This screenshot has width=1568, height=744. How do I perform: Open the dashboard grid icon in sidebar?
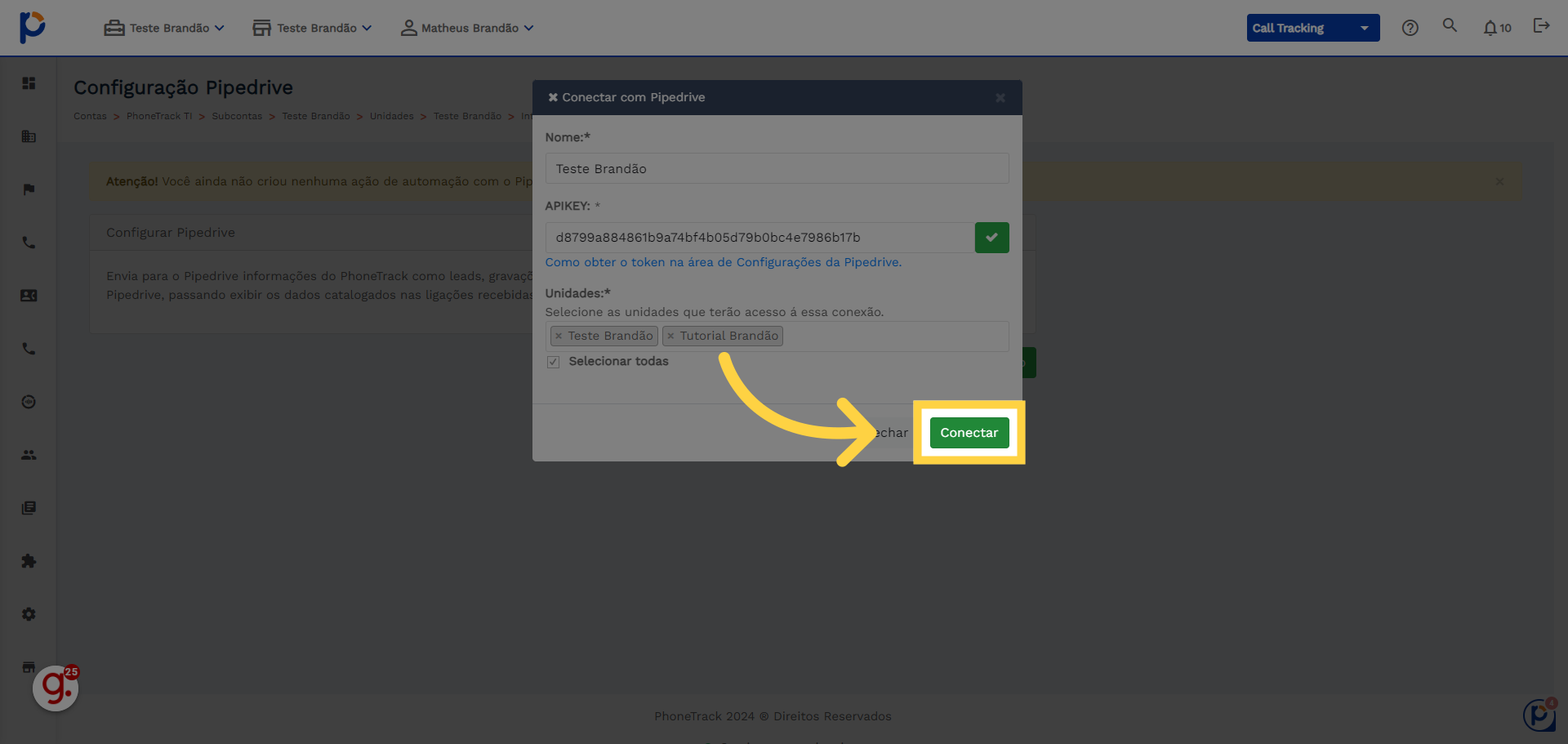(x=29, y=83)
